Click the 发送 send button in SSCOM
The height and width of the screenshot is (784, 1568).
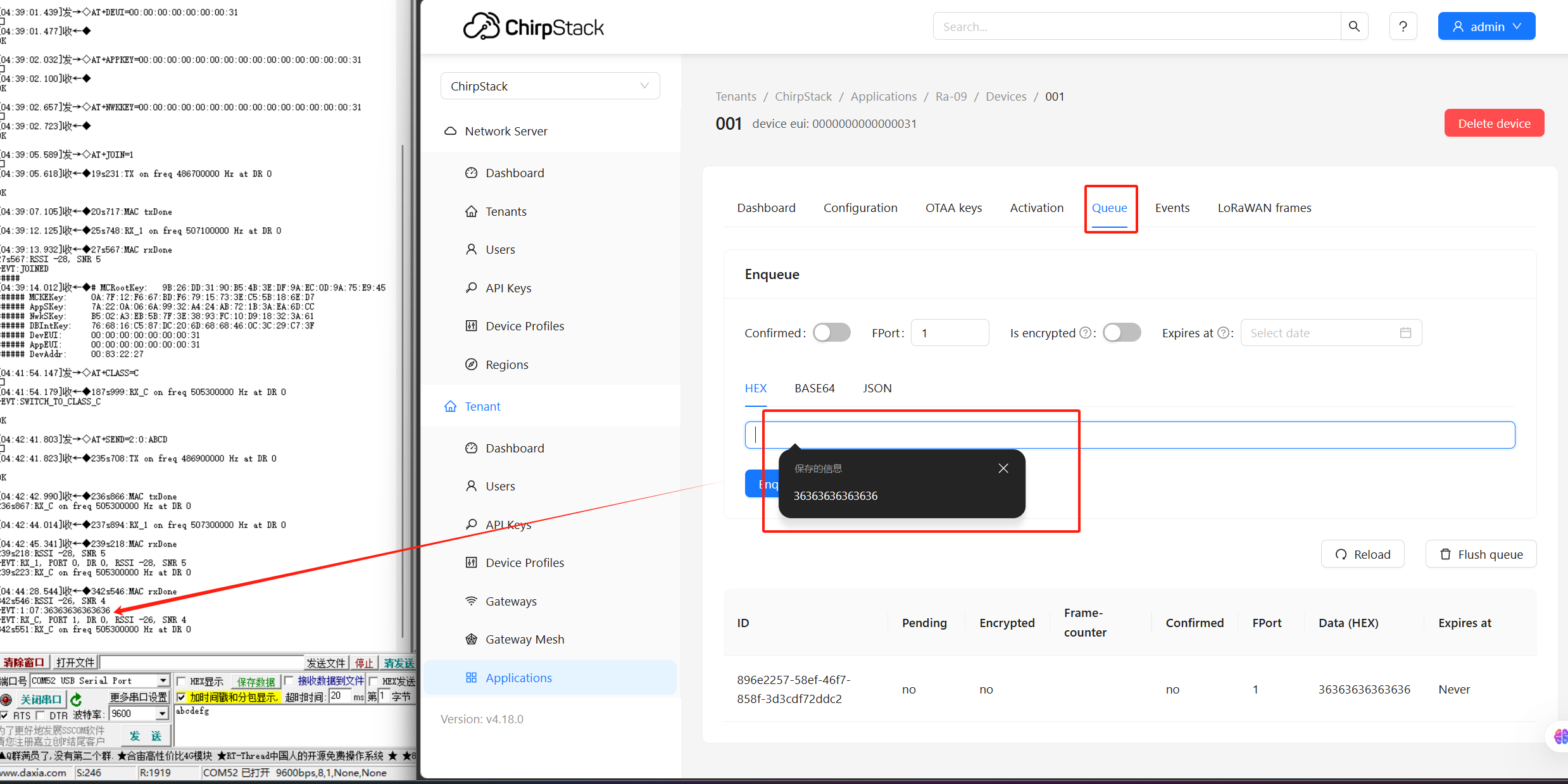pyautogui.click(x=146, y=736)
